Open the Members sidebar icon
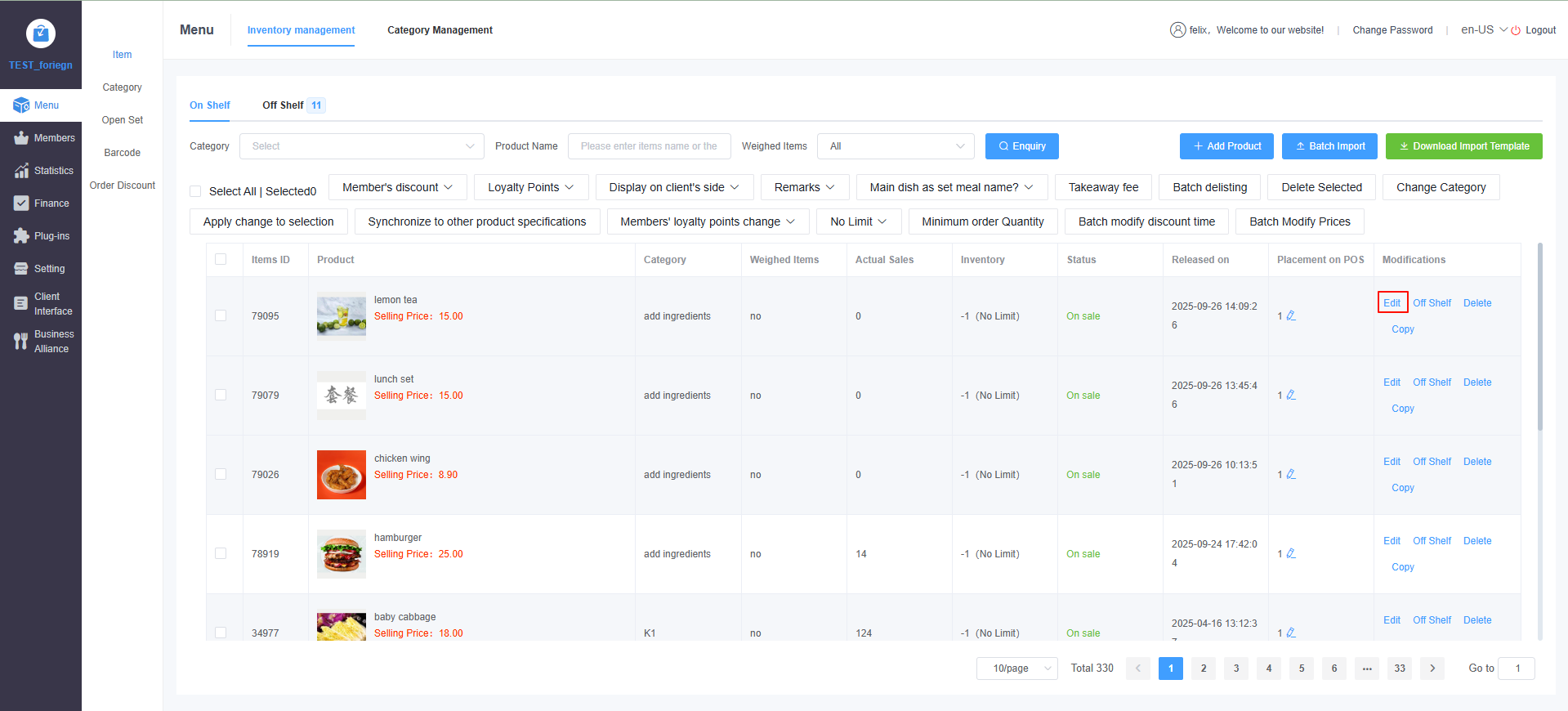 tap(21, 138)
